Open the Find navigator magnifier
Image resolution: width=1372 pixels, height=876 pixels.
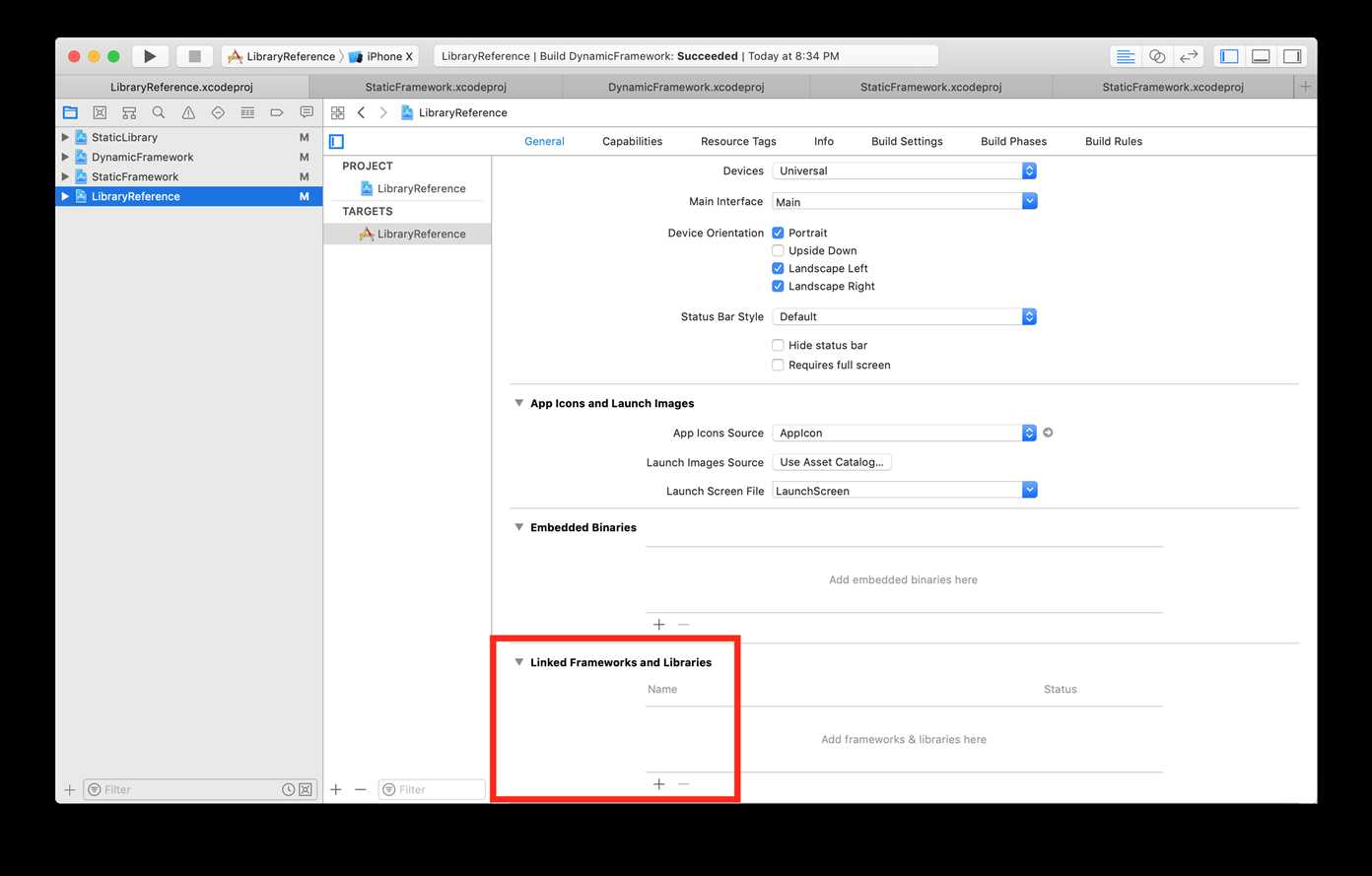click(159, 112)
